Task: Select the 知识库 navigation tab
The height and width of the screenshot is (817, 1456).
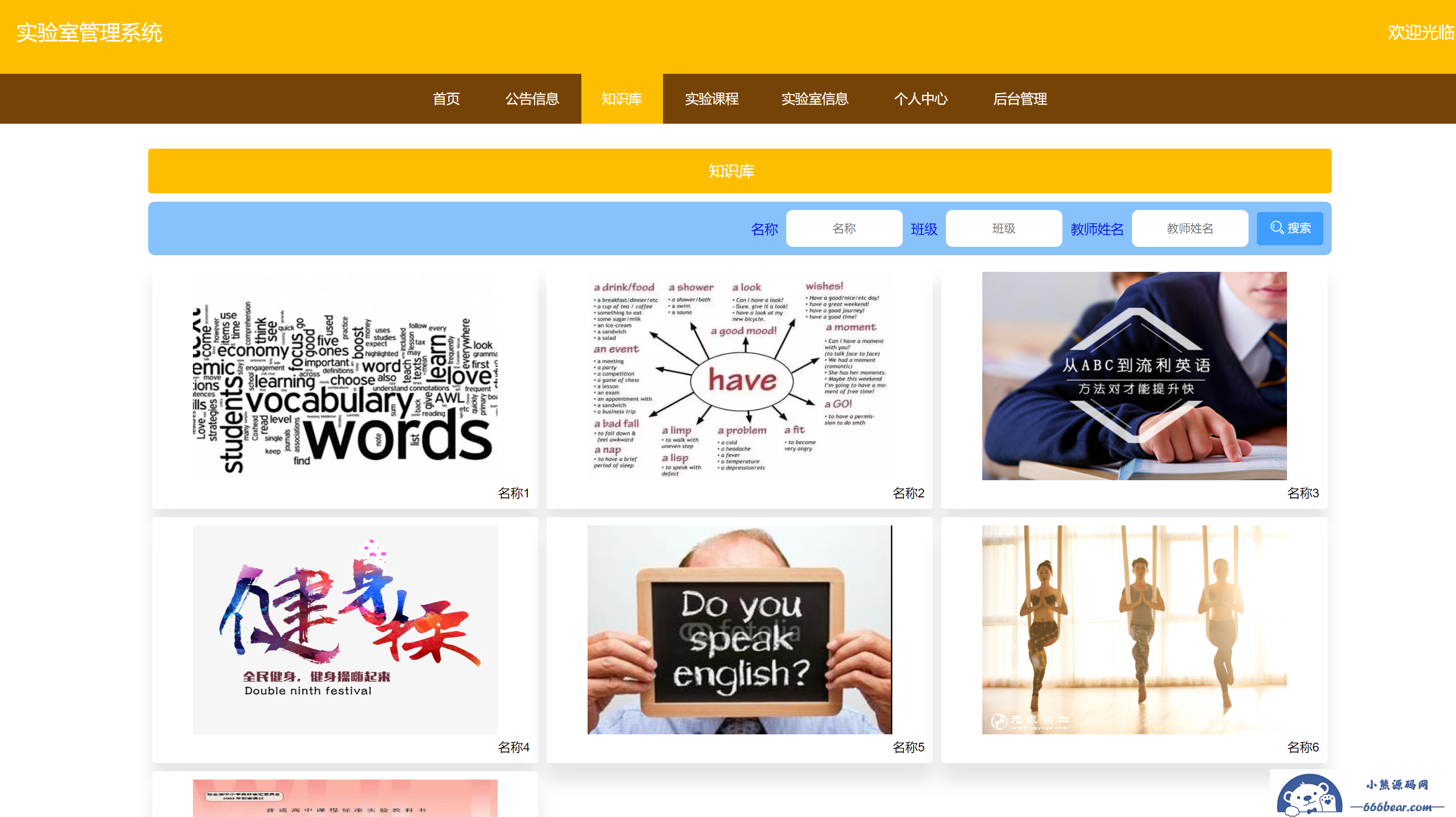Action: (621, 99)
